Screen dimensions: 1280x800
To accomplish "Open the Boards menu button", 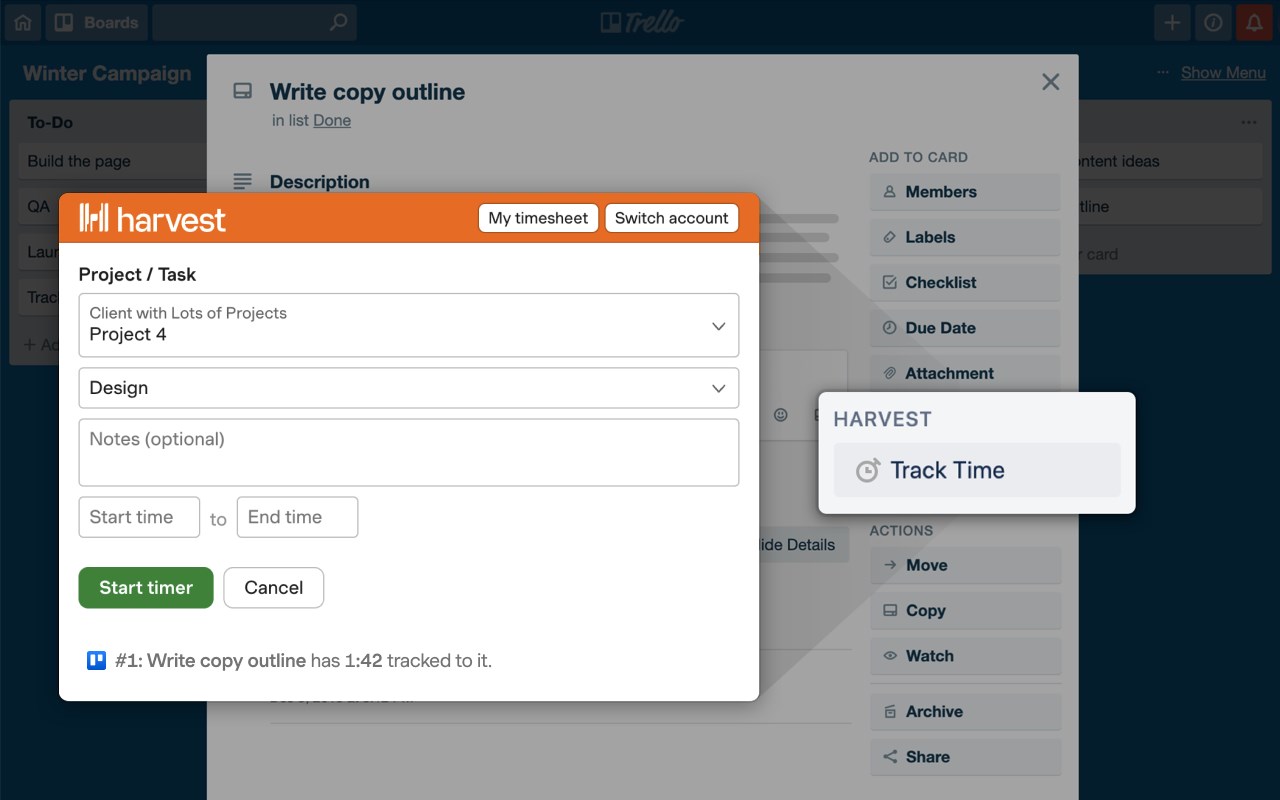I will 96,22.
